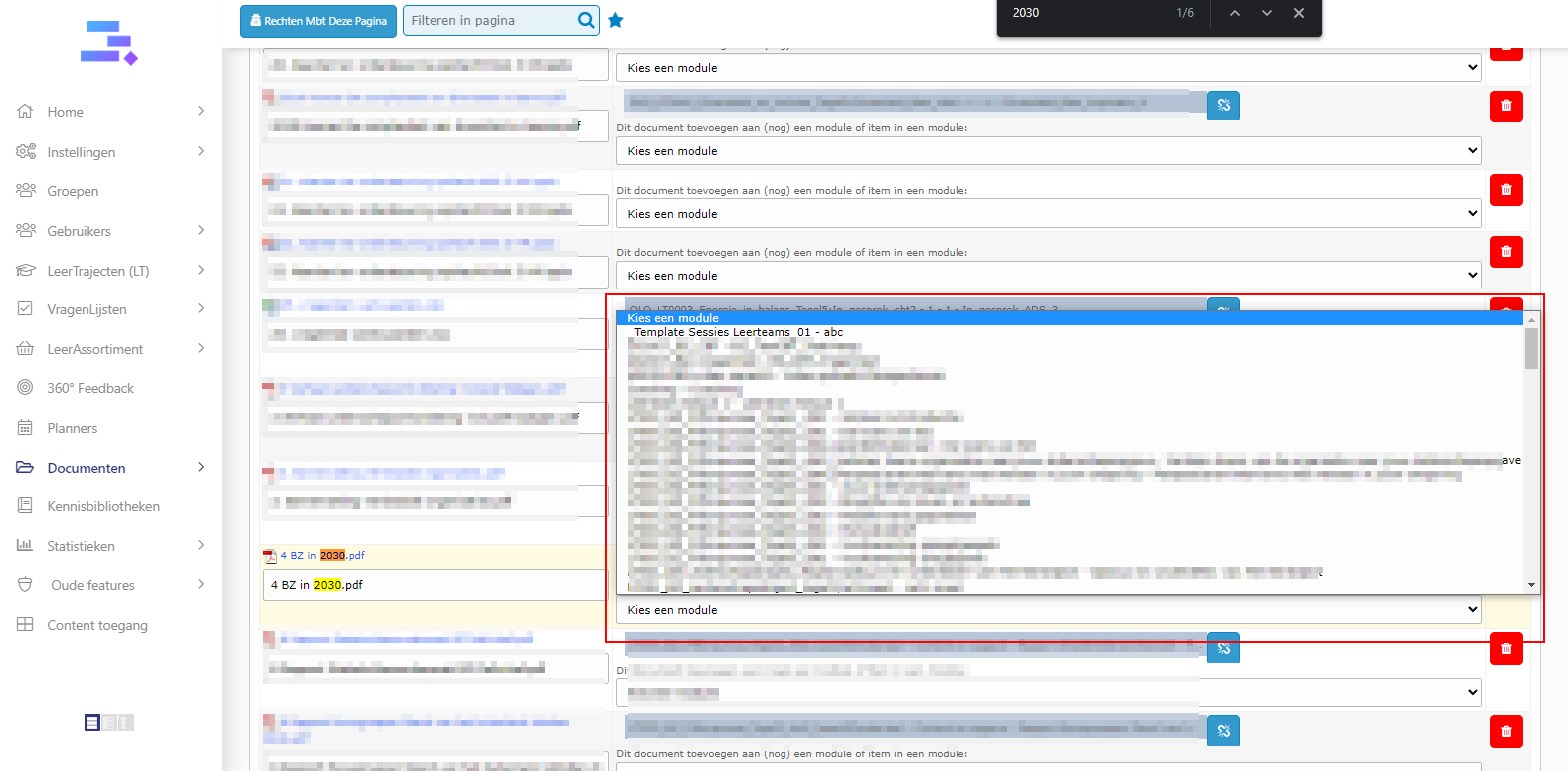Open the Groepen menu item
Screen dimensions: 1568x771
pos(73,191)
